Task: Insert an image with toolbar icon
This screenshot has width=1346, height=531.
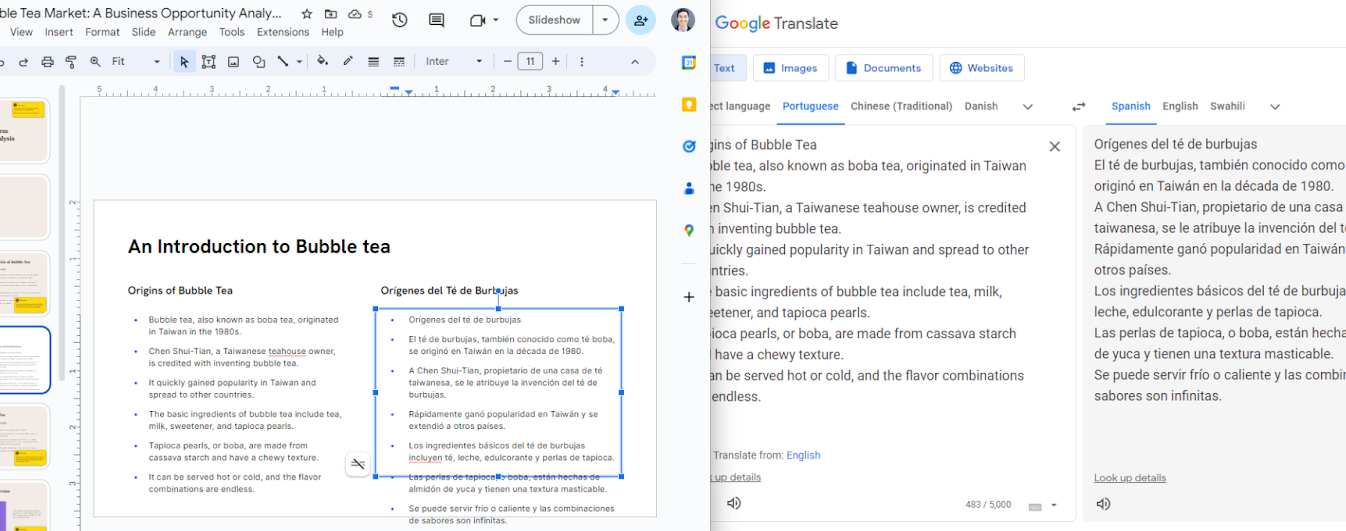Action: click(x=233, y=62)
